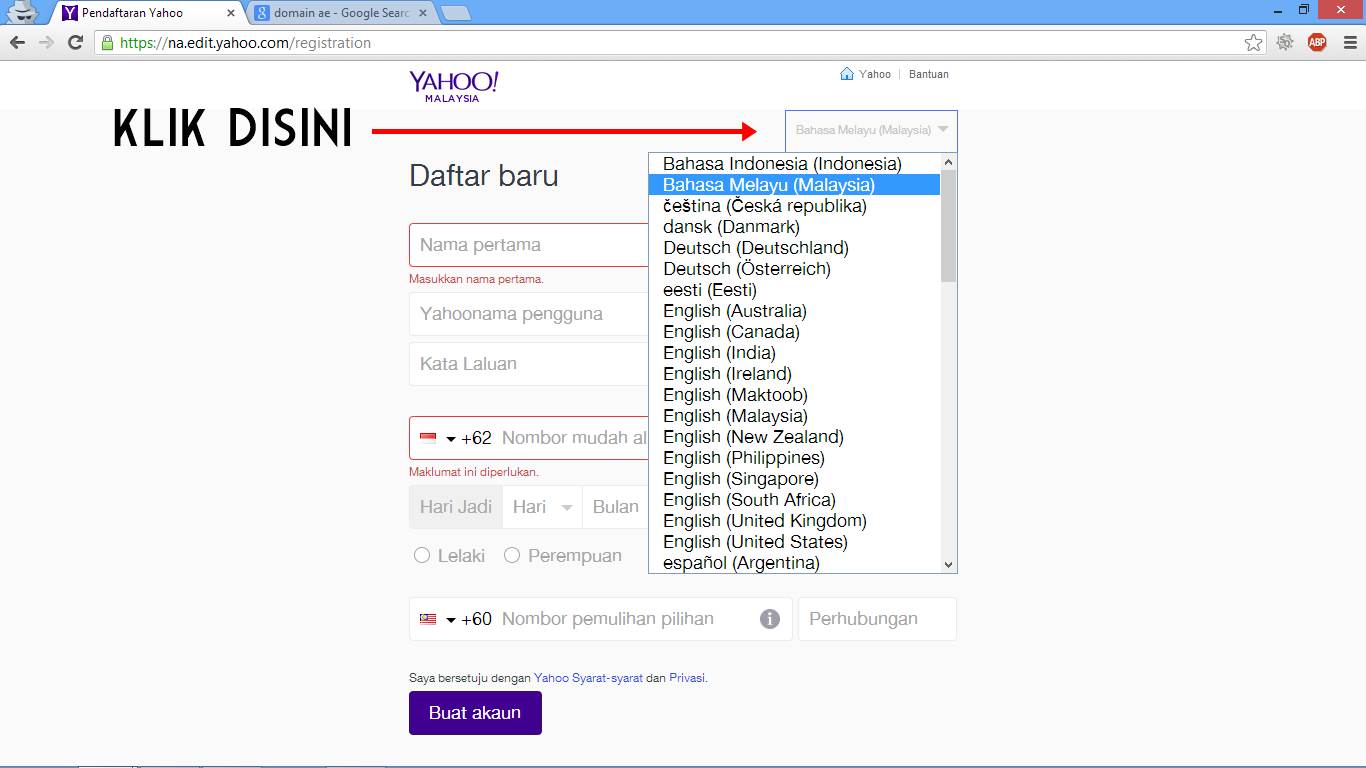Select dansk (Danmark) language

[x=795, y=227]
